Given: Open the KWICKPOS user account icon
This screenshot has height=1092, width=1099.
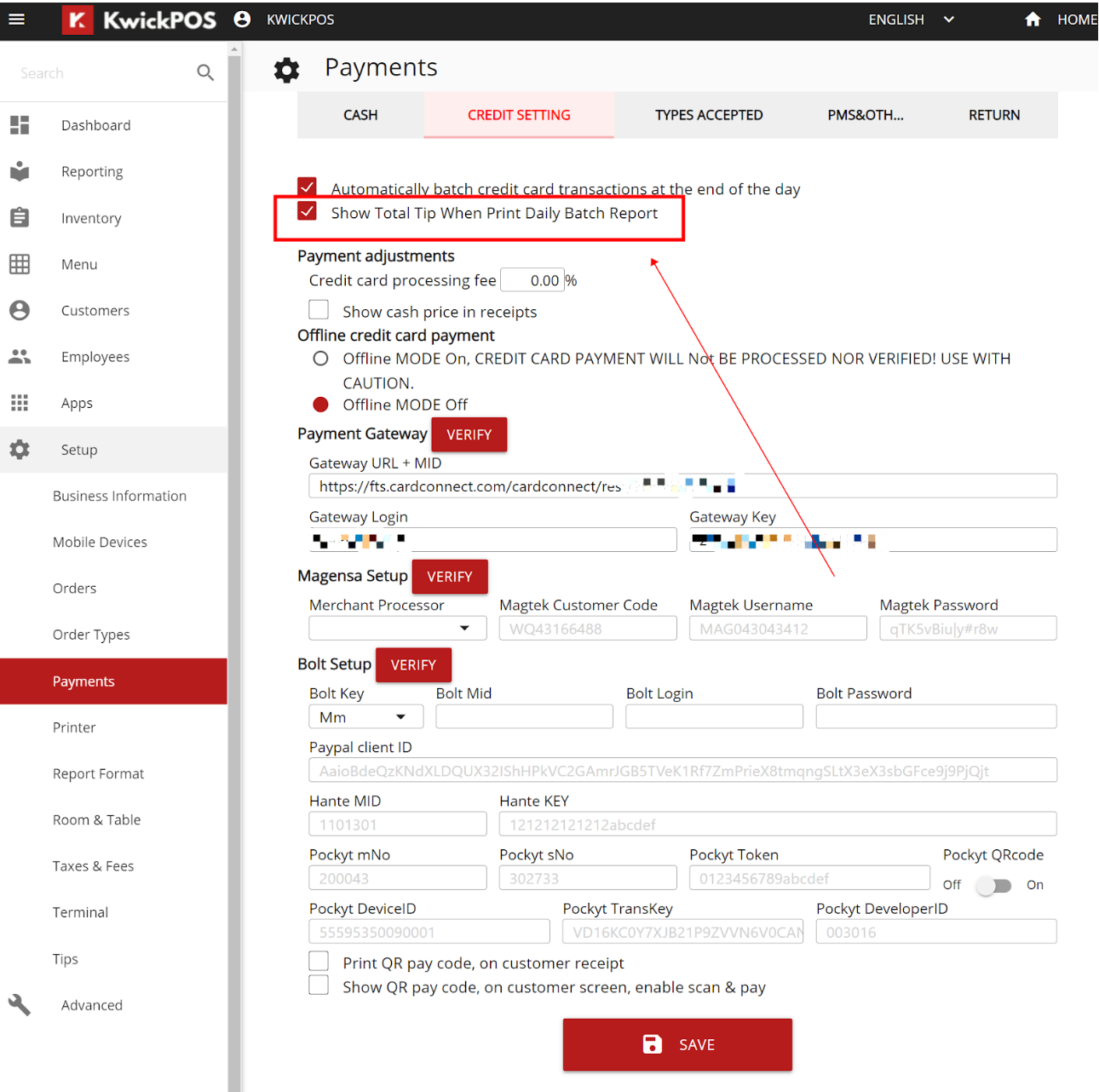Looking at the screenshot, I should 242,19.
